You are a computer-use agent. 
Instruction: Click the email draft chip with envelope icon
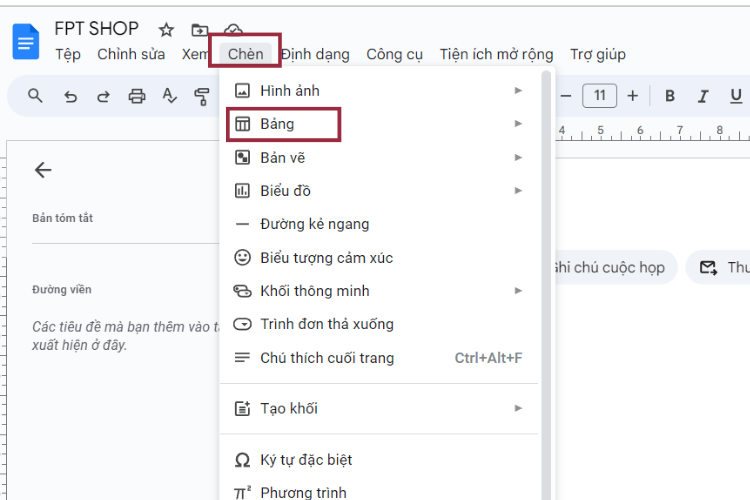[x=718, y=267]
